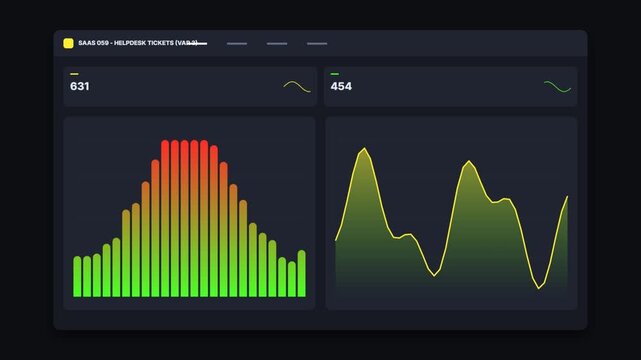Click the 631 metric value
This screenshot has height=360, width=641.
click(80, 86)
